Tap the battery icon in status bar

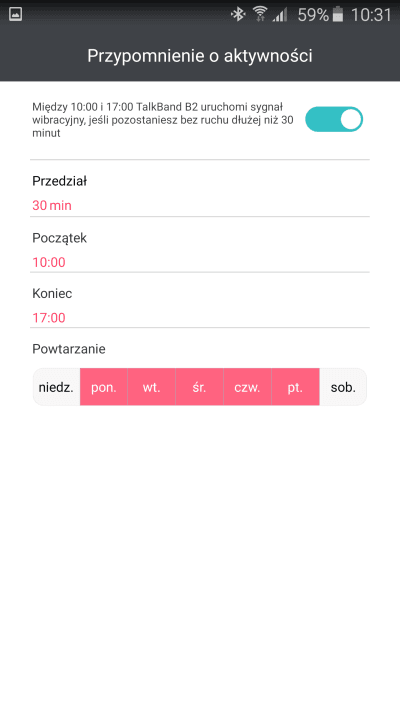point(337,14)
